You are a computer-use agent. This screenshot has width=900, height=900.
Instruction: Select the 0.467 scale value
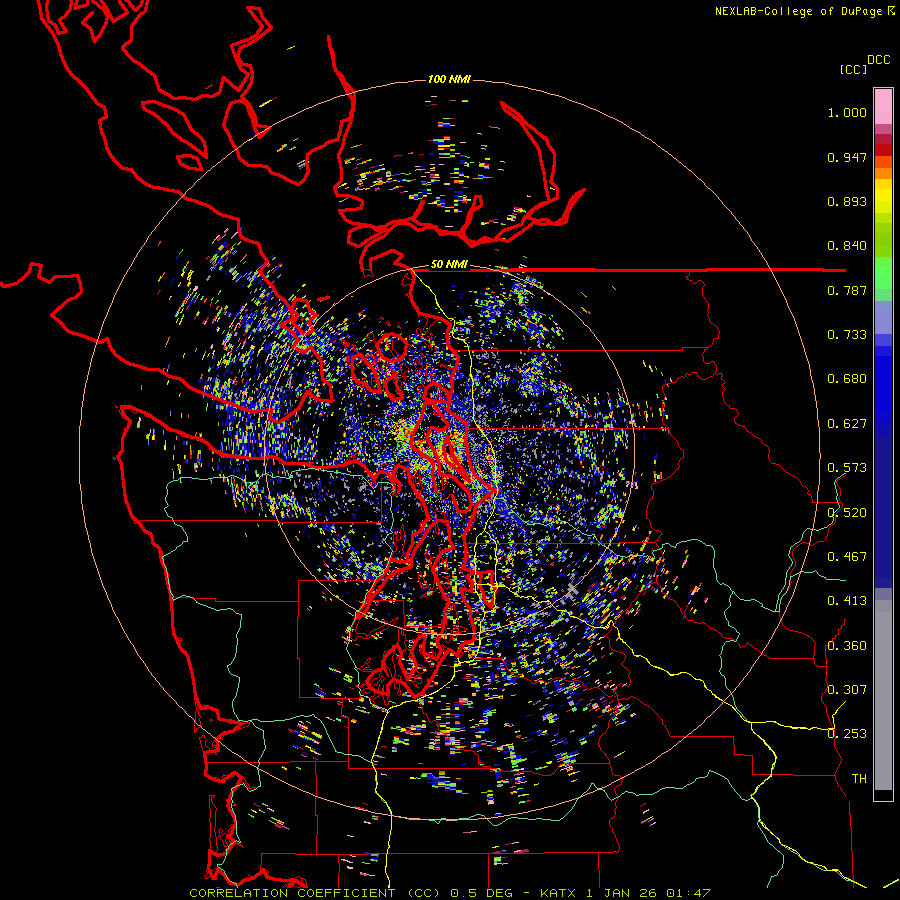[847, 557]
